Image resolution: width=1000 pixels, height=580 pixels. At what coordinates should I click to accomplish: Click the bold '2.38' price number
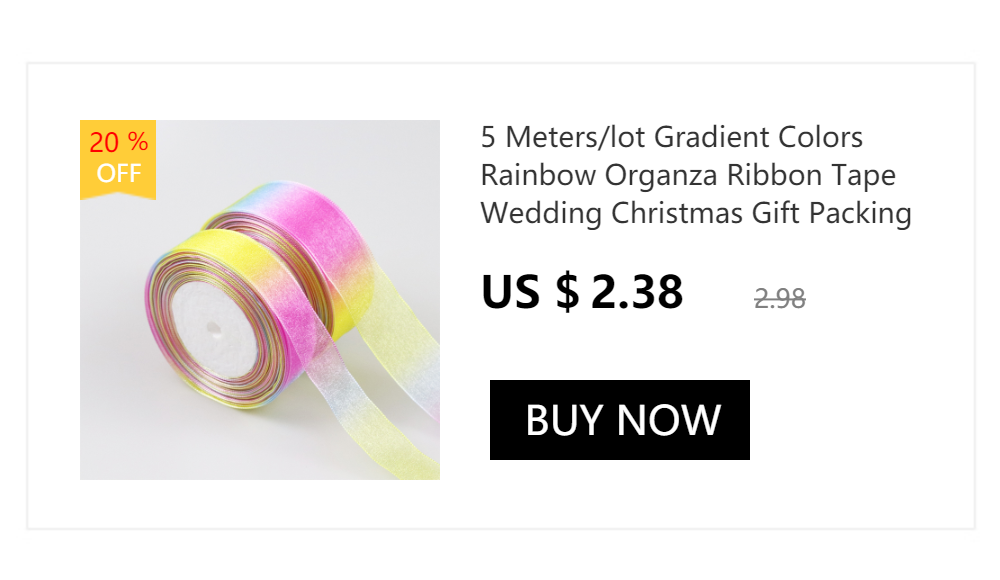[x=637, y=292]
